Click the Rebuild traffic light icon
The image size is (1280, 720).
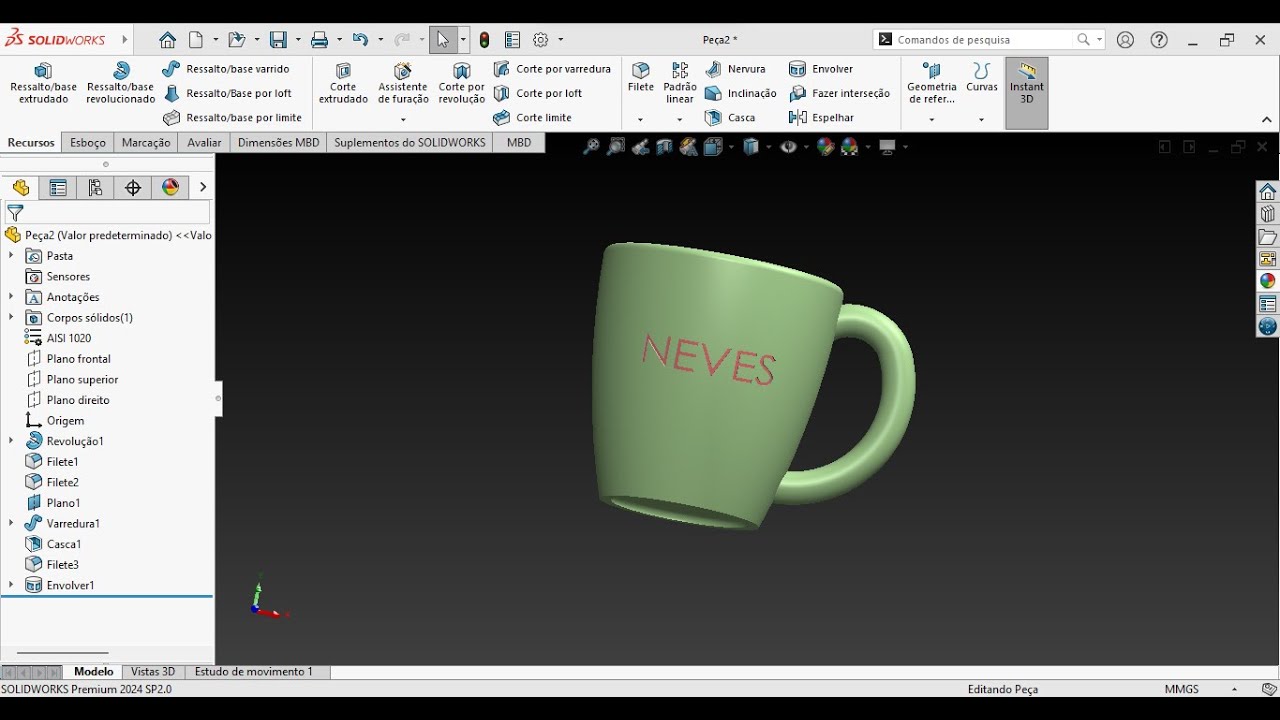(x=484, y=40)
